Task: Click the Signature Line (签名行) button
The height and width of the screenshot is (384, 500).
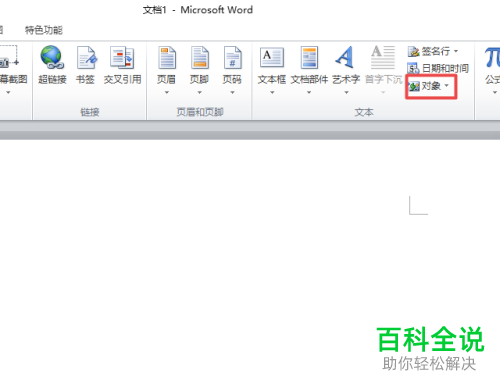Action: [x=429, y=51]
